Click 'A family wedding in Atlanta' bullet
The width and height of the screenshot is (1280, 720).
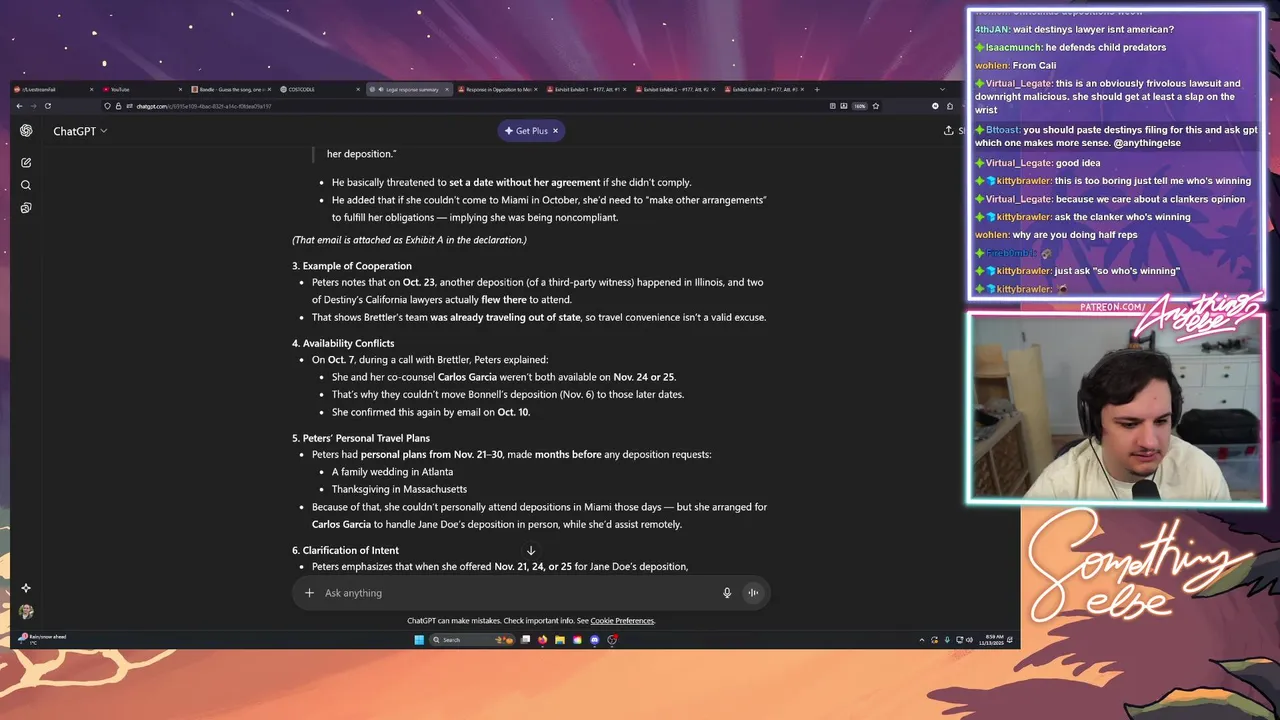(392, 472)
